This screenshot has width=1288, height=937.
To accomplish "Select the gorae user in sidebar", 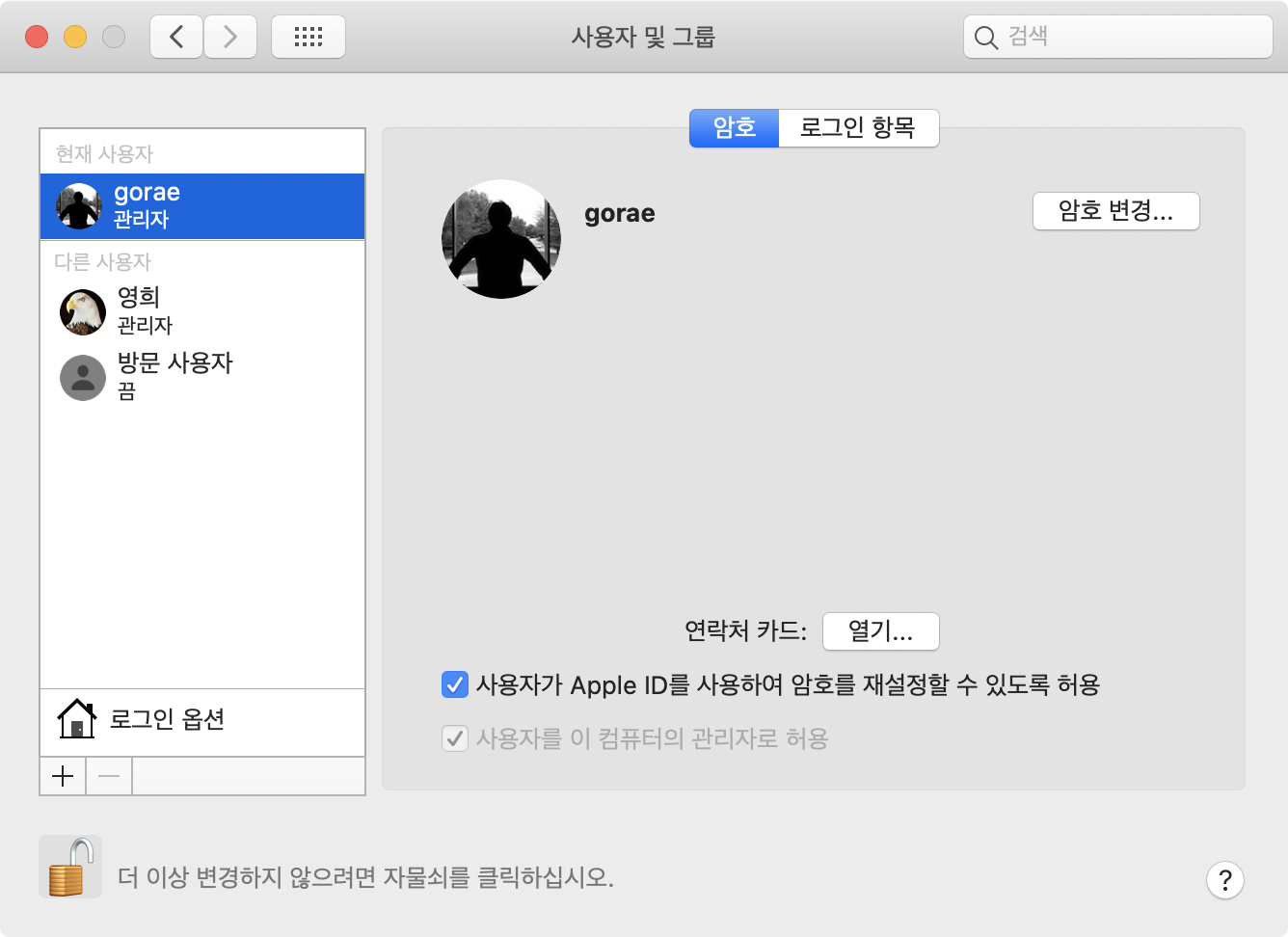I will tap(202, 206).
